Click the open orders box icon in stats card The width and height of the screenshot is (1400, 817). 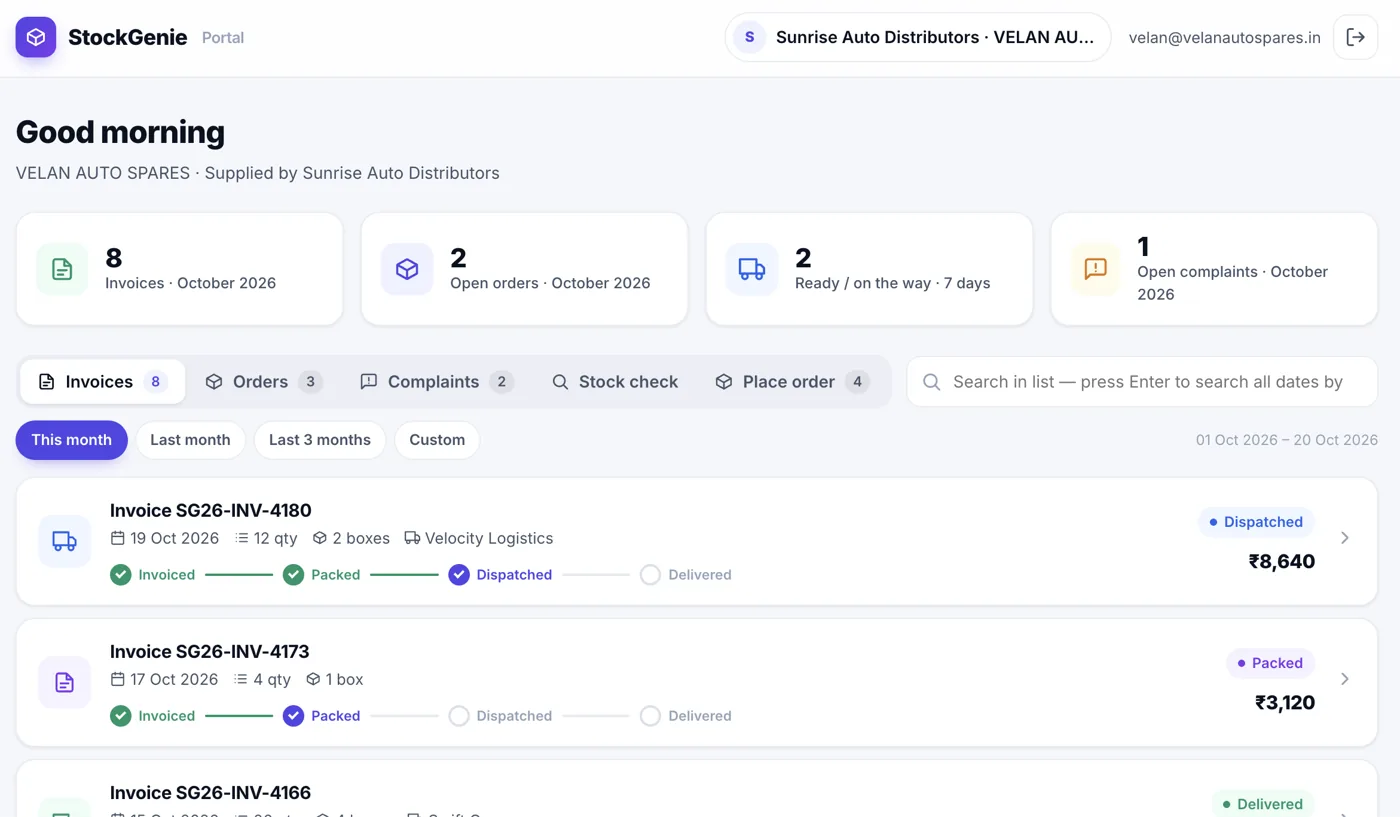point(407,269)
